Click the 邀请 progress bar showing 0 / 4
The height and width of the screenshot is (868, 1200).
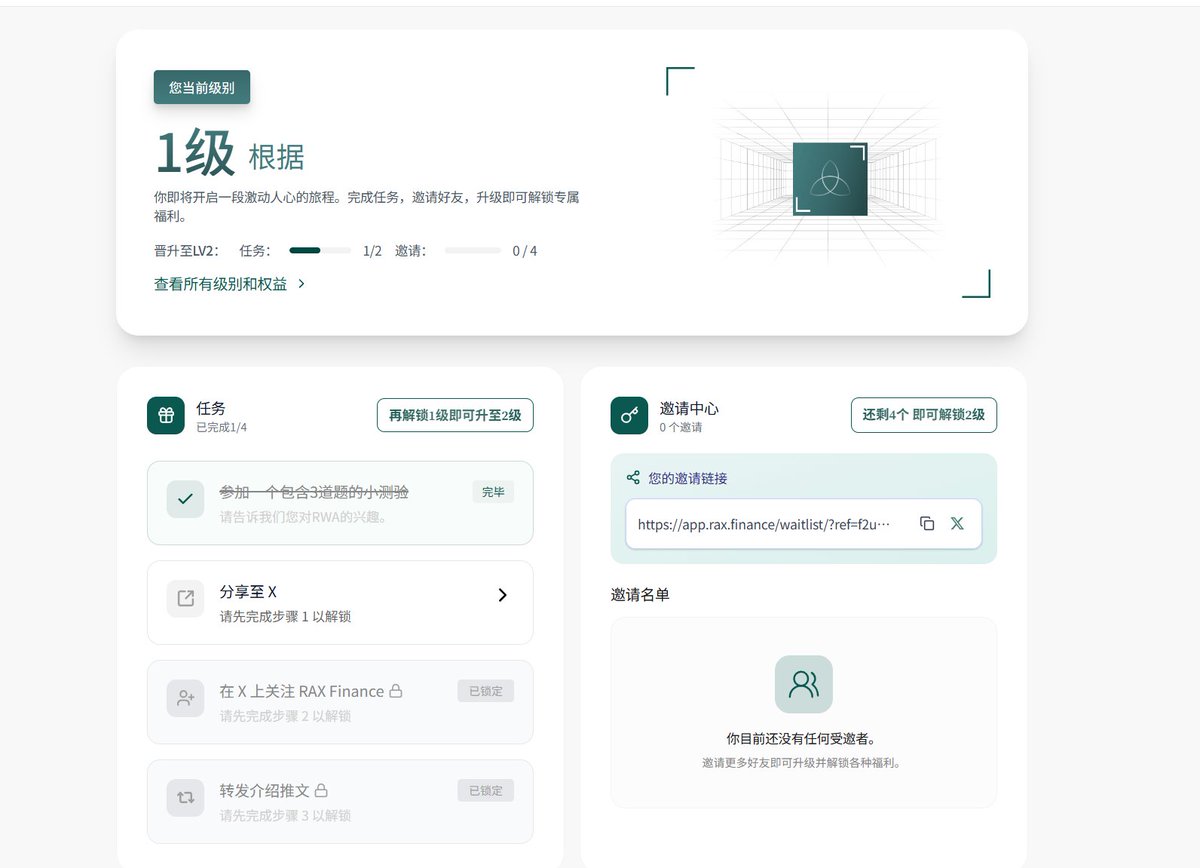click(x=473, y=250)
